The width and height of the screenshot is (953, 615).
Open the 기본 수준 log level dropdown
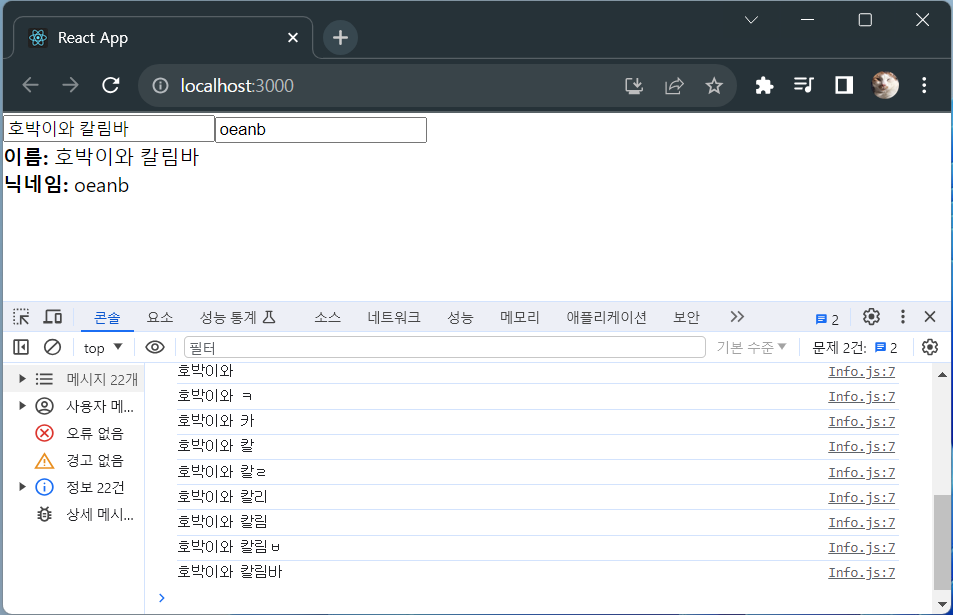tap(751, 347)
